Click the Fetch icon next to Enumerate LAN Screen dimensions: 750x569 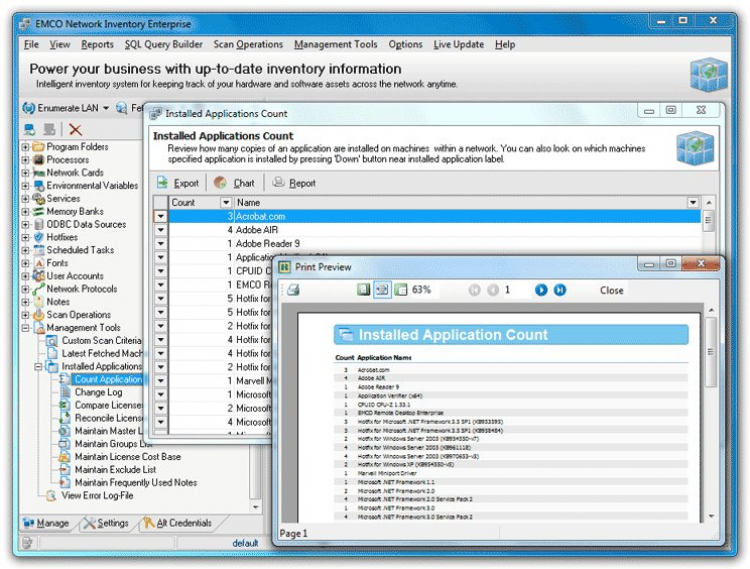point(122,108)
